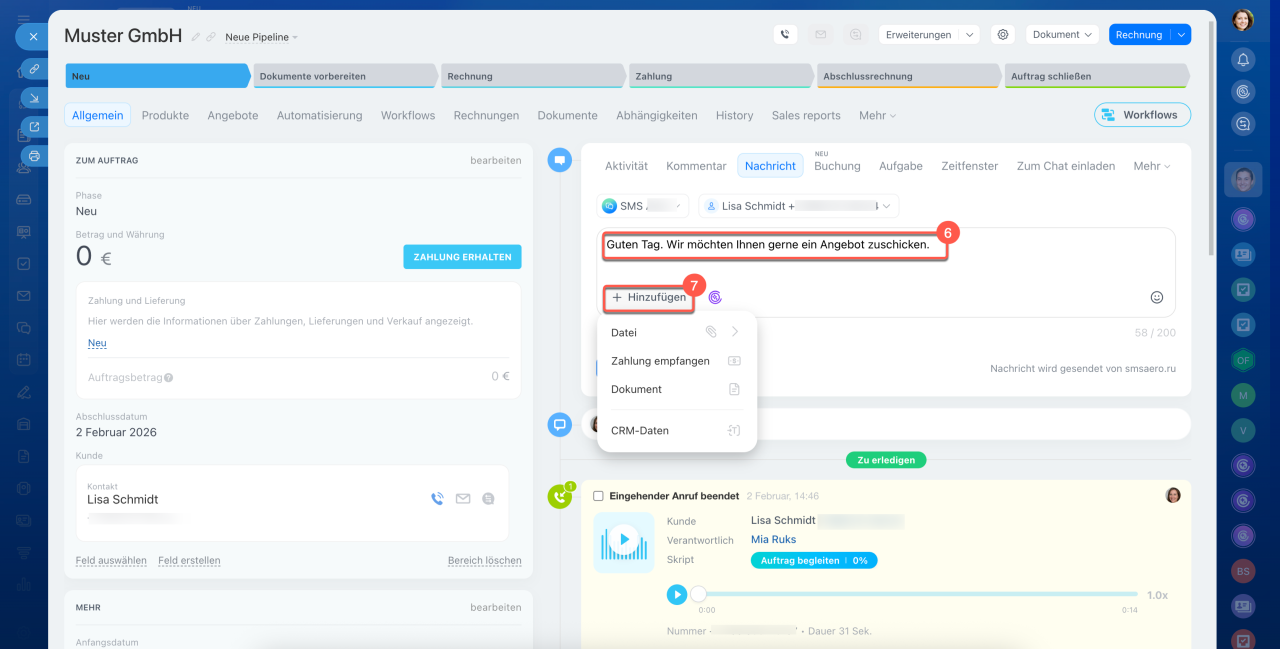Play the call recording
The height and width of the screenshot is (649, 1280).
677,594
